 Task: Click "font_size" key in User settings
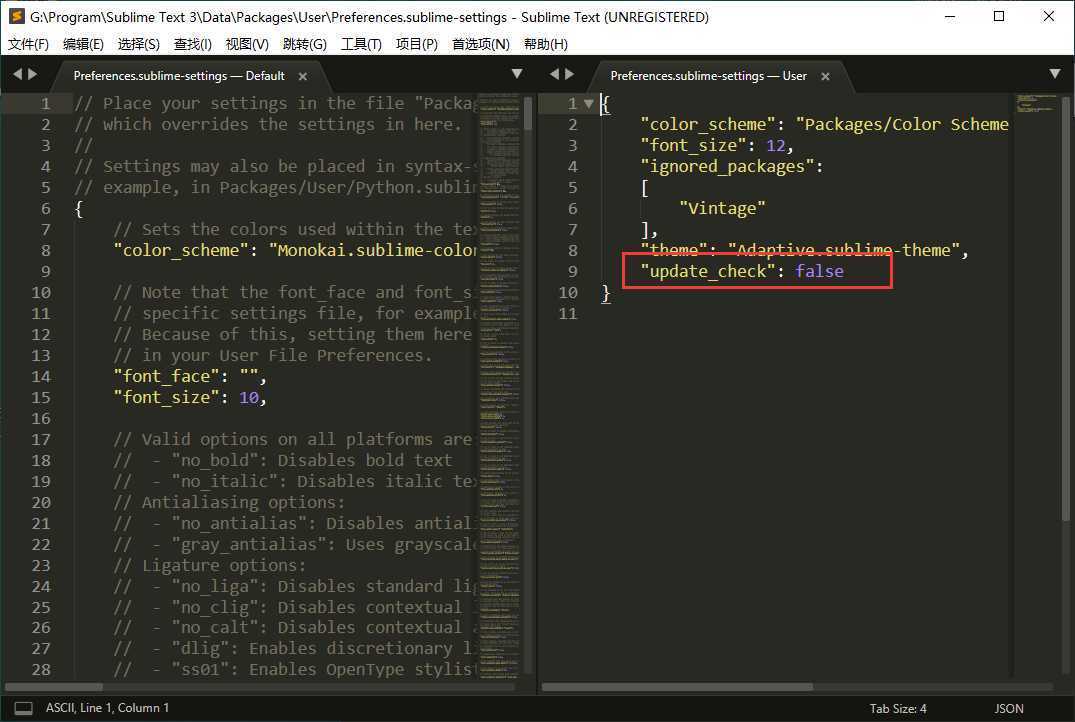[693, 145]
